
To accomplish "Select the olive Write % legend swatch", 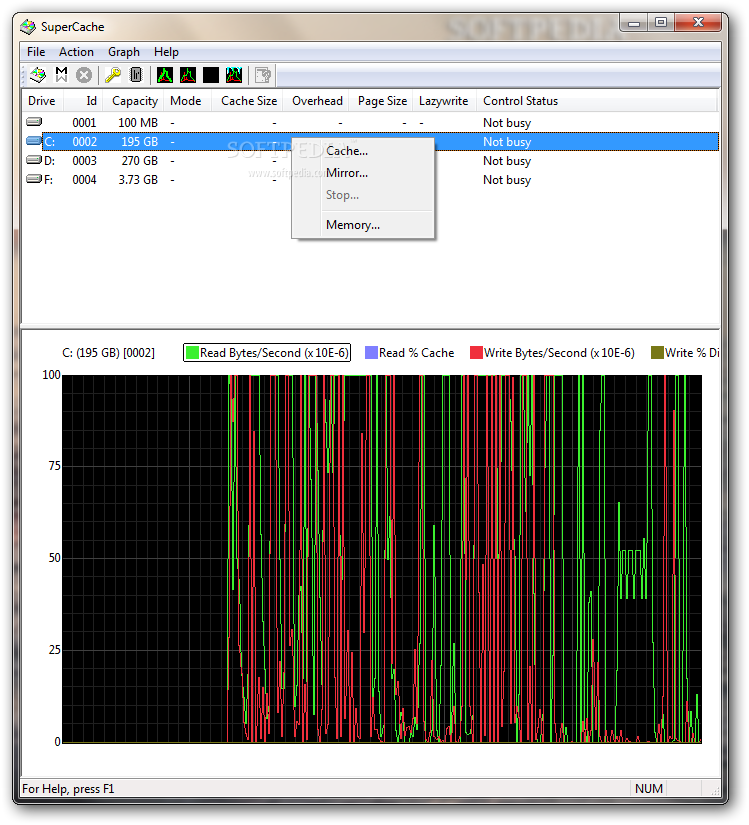I will [657, 353].
